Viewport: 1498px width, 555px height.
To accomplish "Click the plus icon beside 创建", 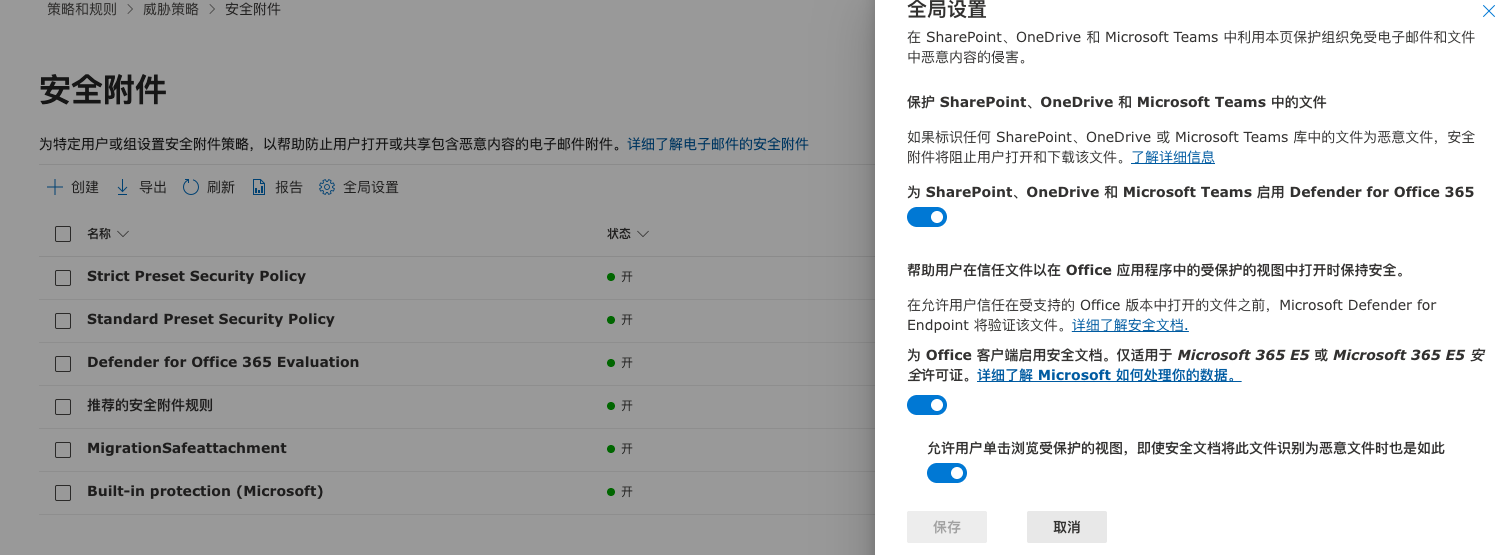I will 55,187.
